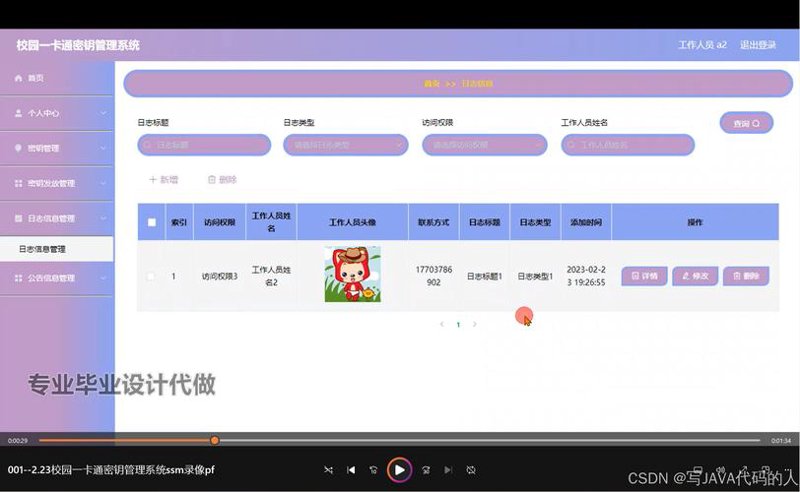Skip to next track in player
The image size is (800, 492).
[448, 470]
